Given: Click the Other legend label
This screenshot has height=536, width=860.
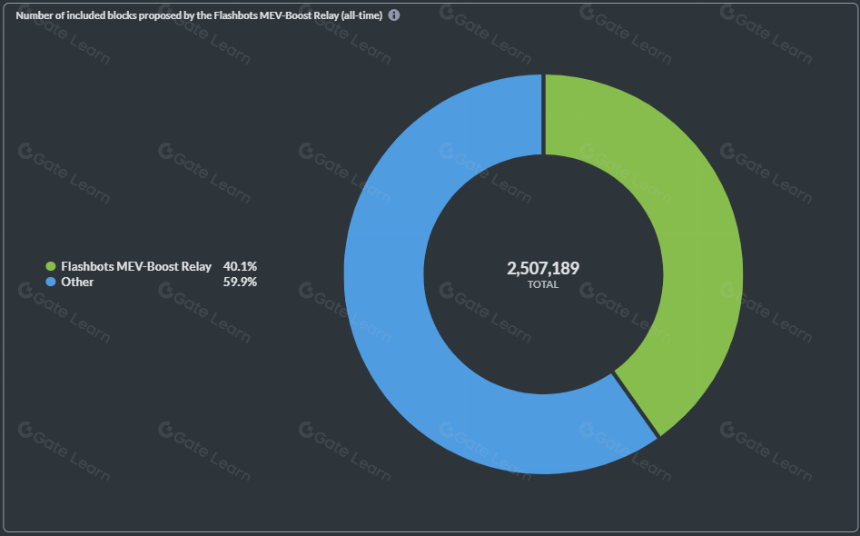Looking at the screenshot, I should [x=77, y=282].
